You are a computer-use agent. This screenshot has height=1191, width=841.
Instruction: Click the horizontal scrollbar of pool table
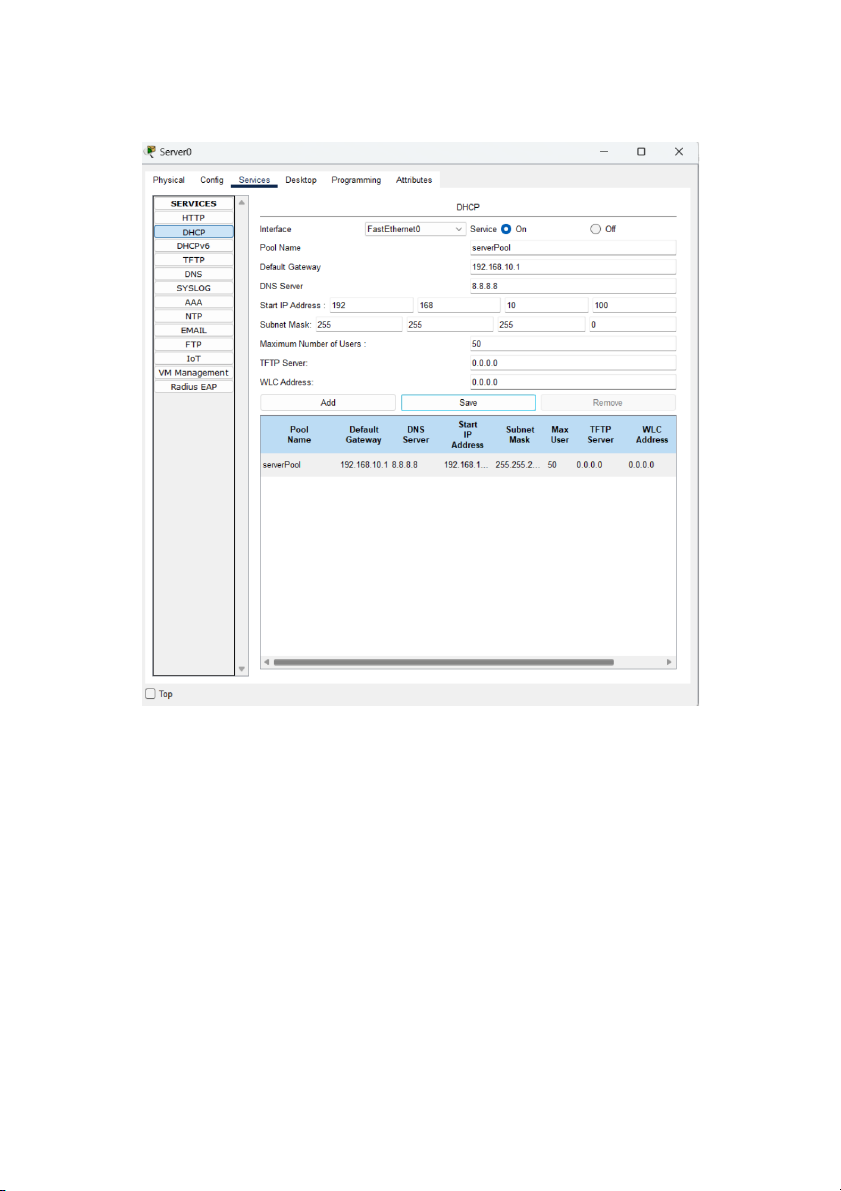coord(444,662)
